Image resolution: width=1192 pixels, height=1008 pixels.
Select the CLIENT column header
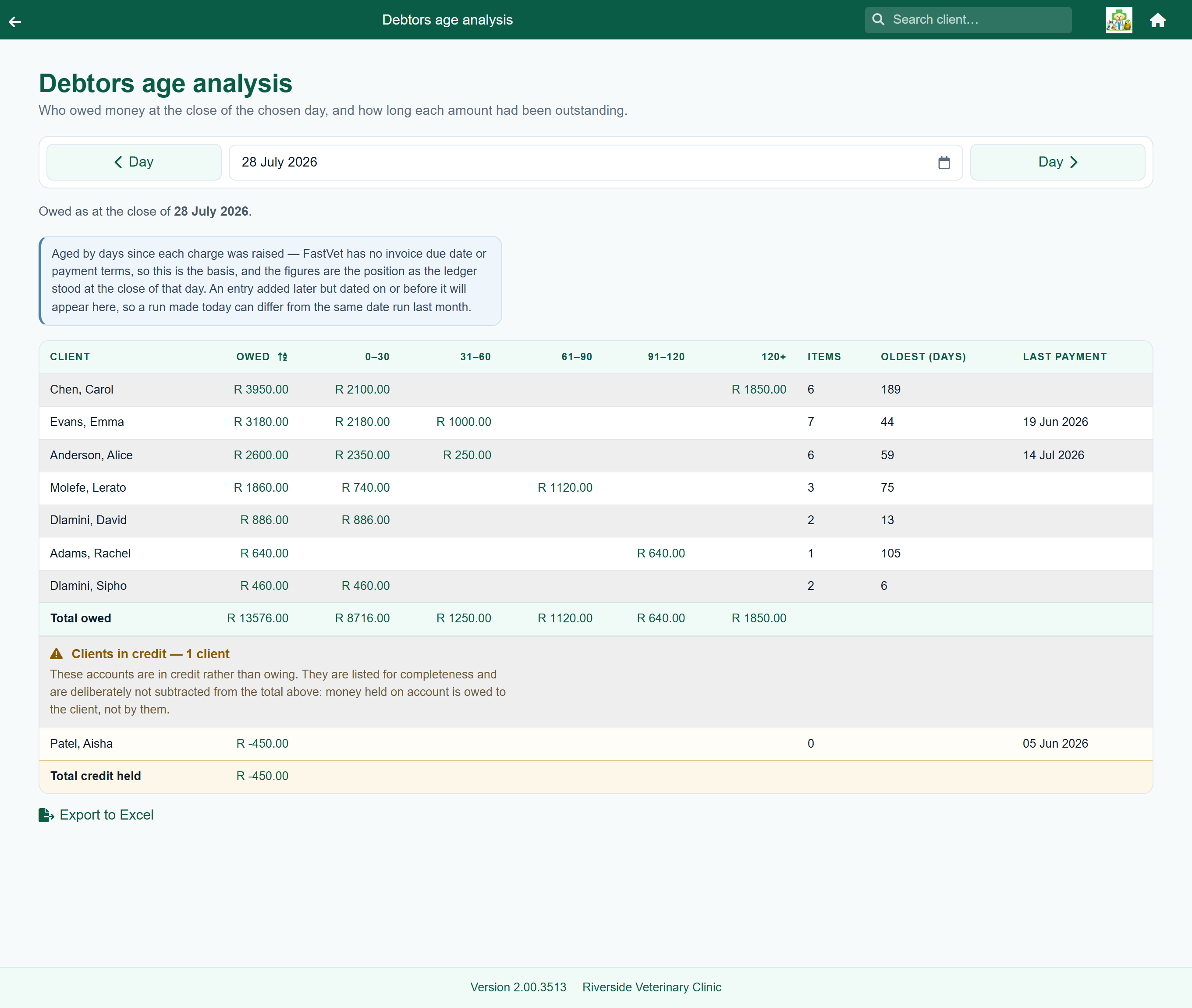70,357
